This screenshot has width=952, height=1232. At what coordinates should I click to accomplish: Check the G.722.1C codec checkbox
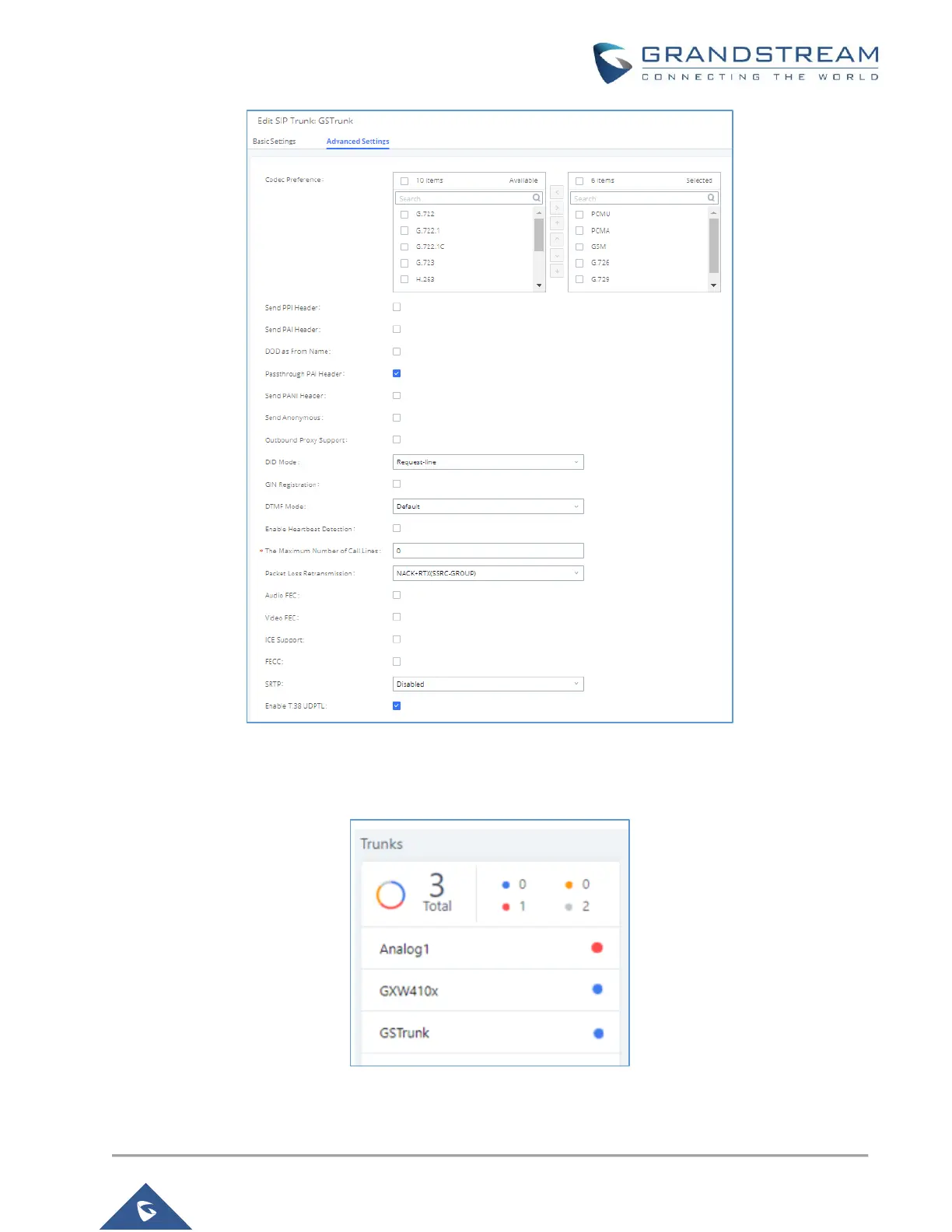[x=404, y=247]
